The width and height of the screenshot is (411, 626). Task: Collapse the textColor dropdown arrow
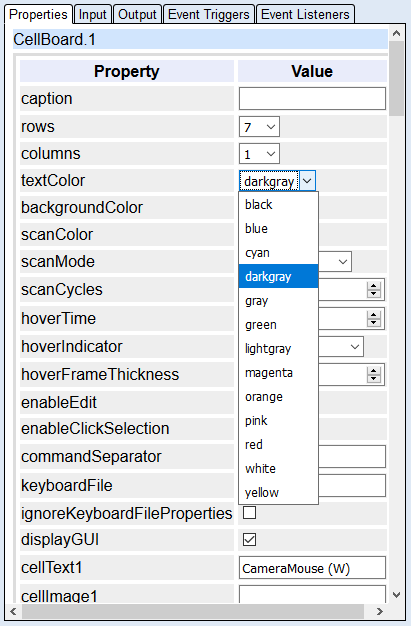coord(307,181)
